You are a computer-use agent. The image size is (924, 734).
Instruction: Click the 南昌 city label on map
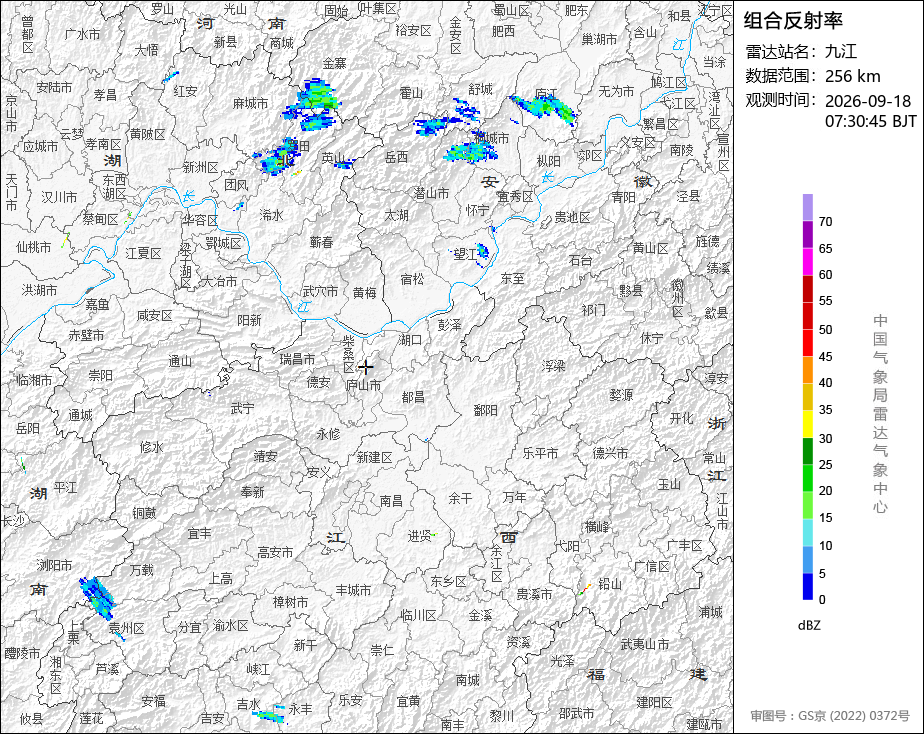click(391, 500)
